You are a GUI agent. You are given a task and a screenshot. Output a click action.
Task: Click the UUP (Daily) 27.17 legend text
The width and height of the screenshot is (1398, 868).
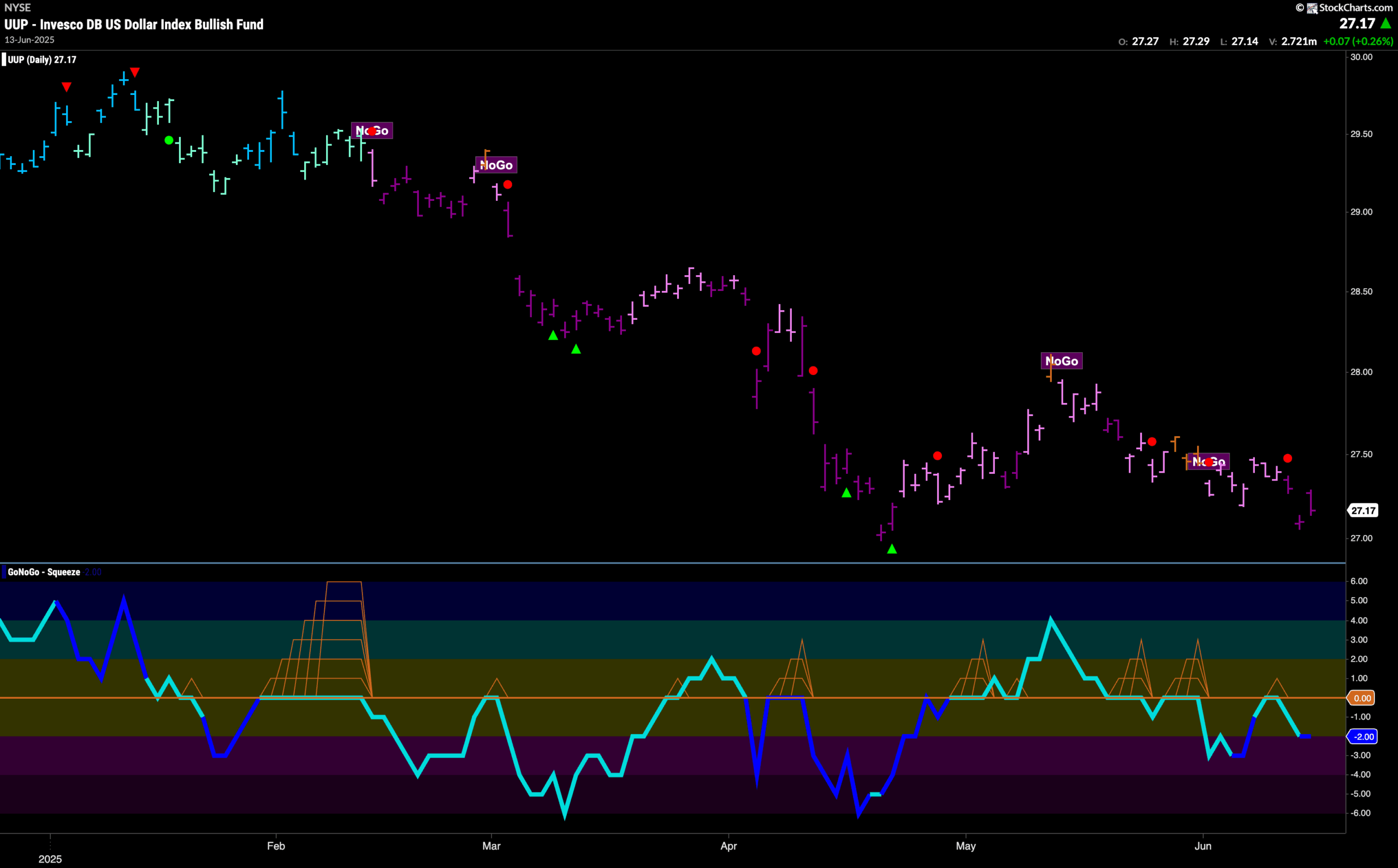[x=42, y=60]
